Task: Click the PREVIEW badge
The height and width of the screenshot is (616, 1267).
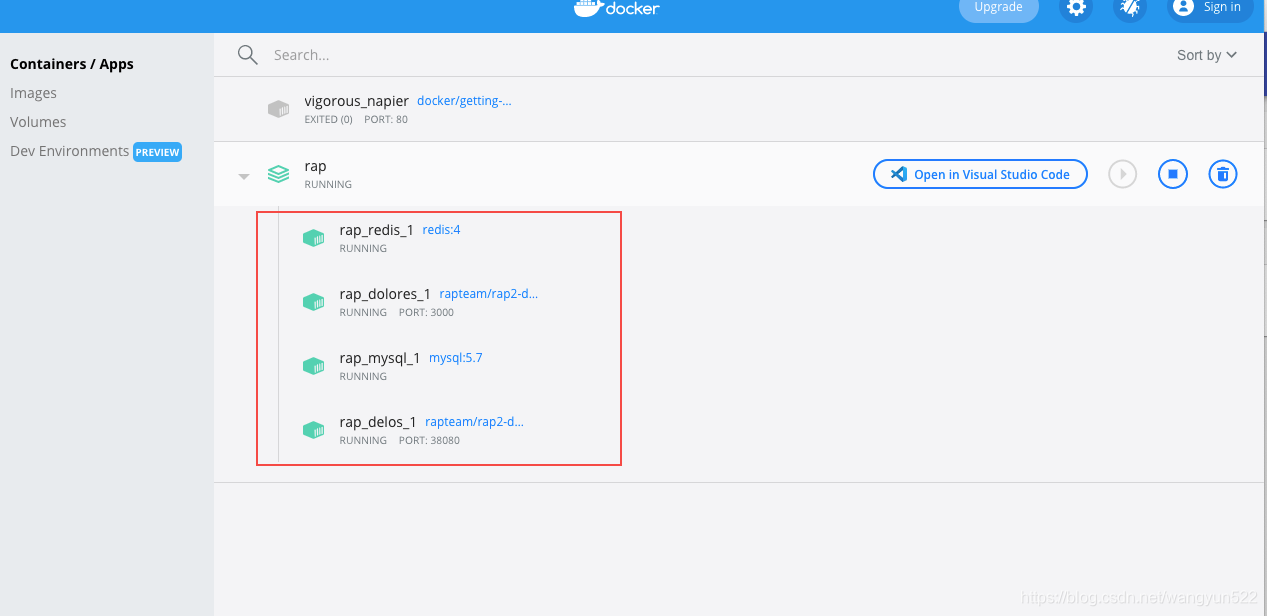Action: pos(157,152)
